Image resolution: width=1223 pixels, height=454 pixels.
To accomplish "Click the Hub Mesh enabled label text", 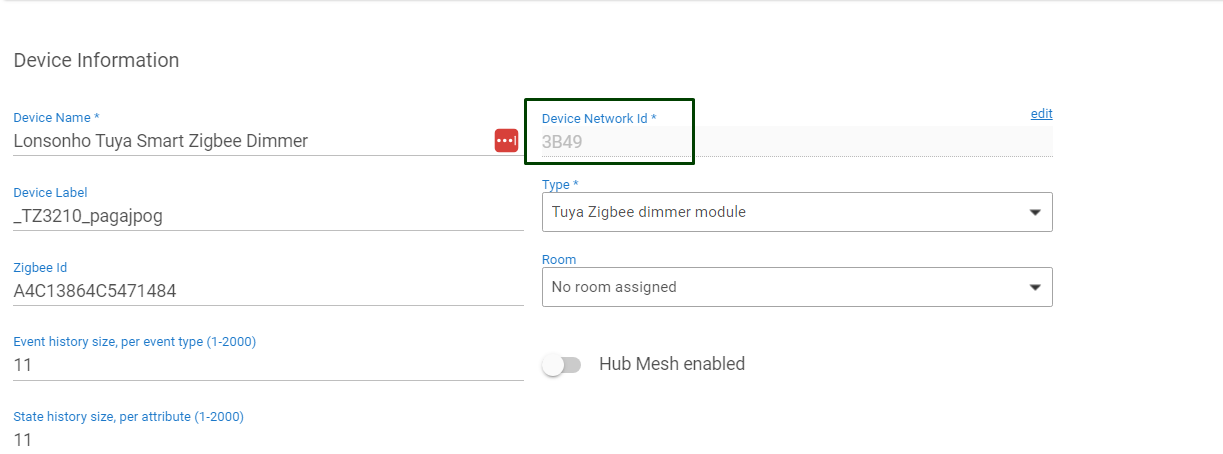I will [671, 364].
